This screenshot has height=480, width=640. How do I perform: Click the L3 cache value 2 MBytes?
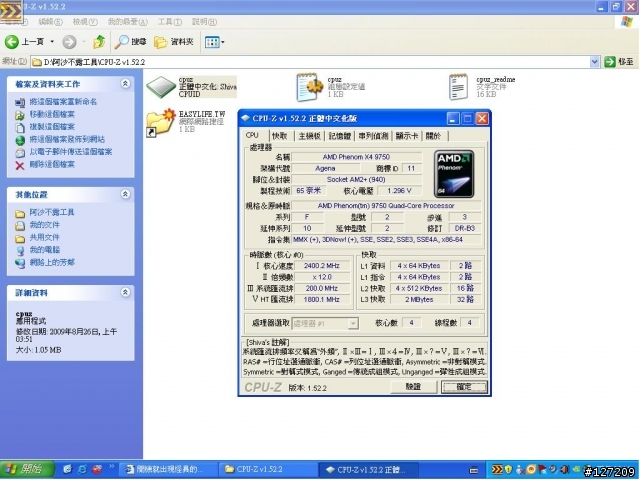[419, 300]
